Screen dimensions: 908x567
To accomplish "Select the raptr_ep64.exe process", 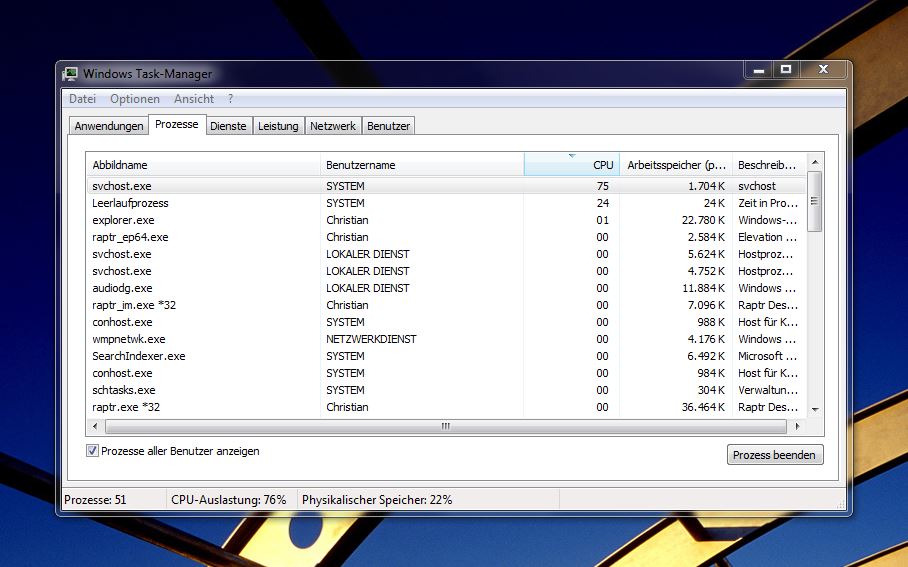I will click(445, 237).
